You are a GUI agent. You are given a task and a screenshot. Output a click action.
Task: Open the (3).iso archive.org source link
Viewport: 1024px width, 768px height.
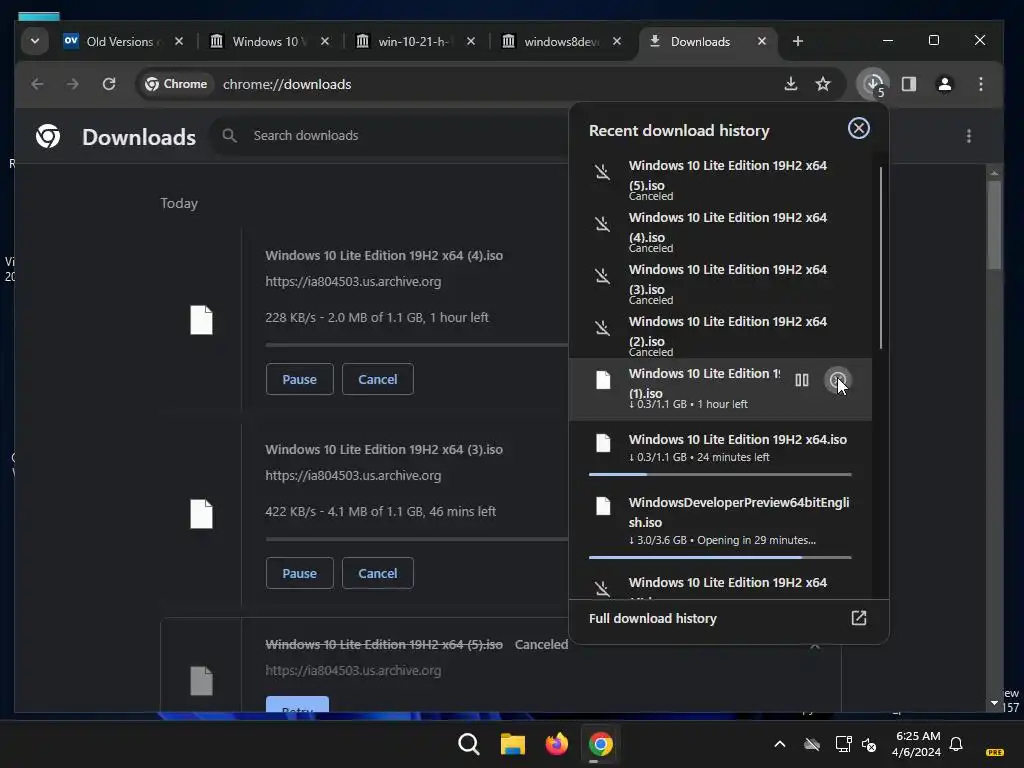pos(353,475)
